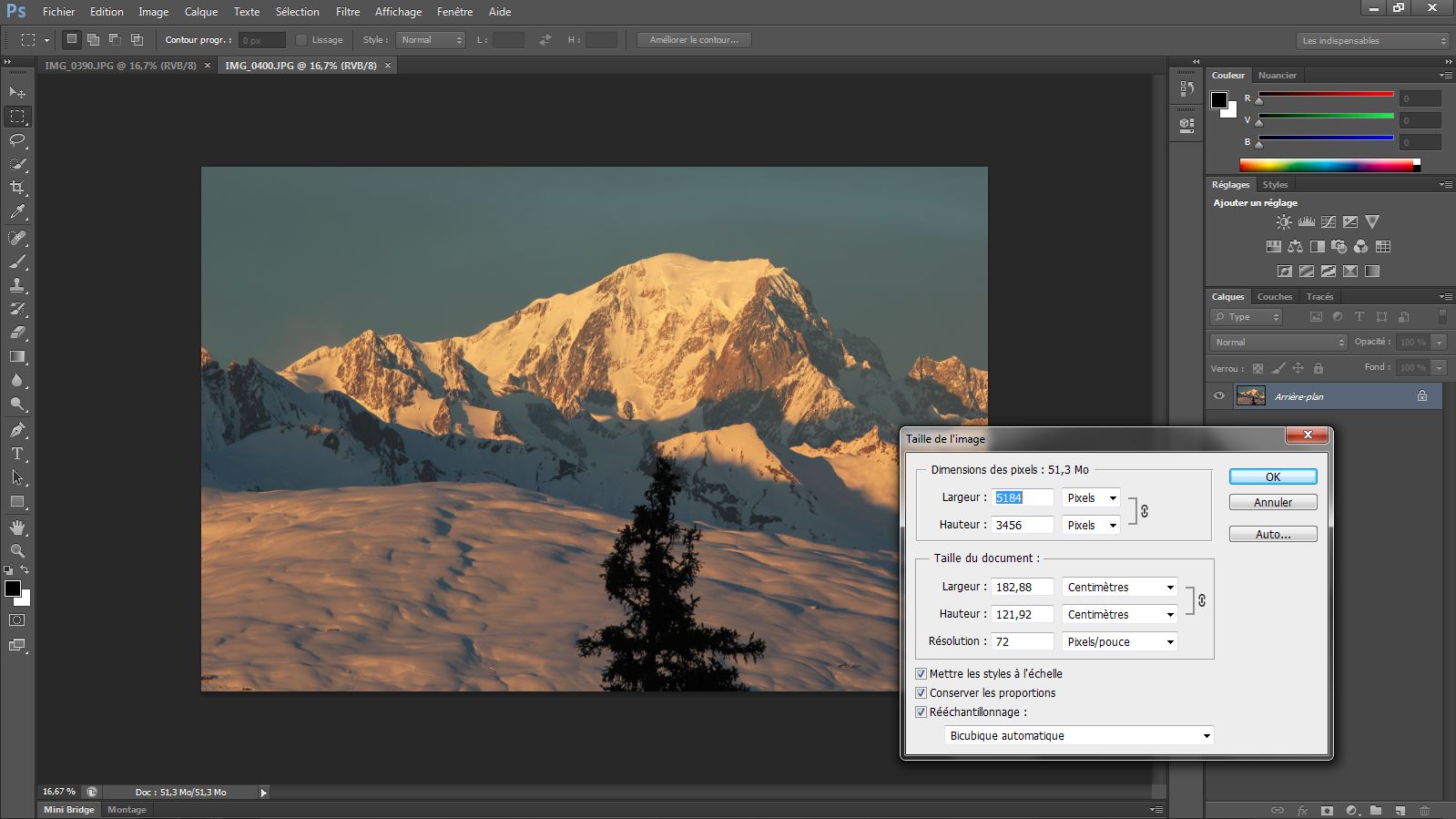Image resolution: width=1456 pixels, height=819 pixels.
Task: Select the Lasso tool
Action: [17, 140]
